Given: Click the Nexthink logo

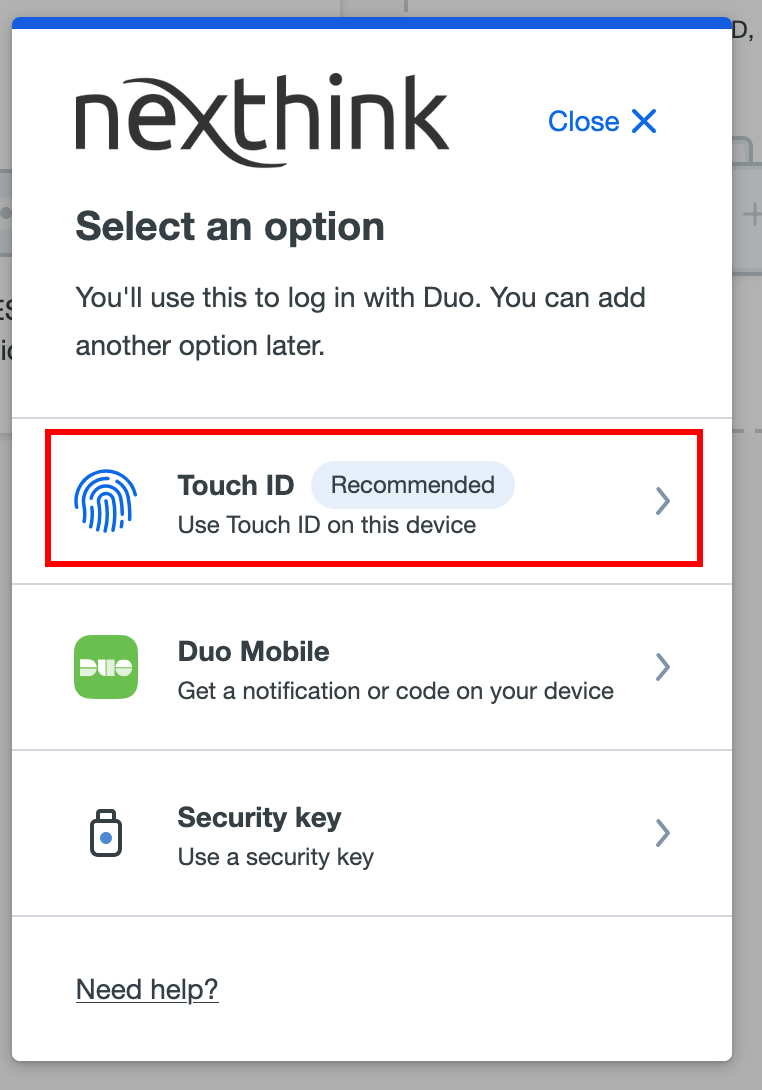Looking at the screenshot, I should coord(262,120).
